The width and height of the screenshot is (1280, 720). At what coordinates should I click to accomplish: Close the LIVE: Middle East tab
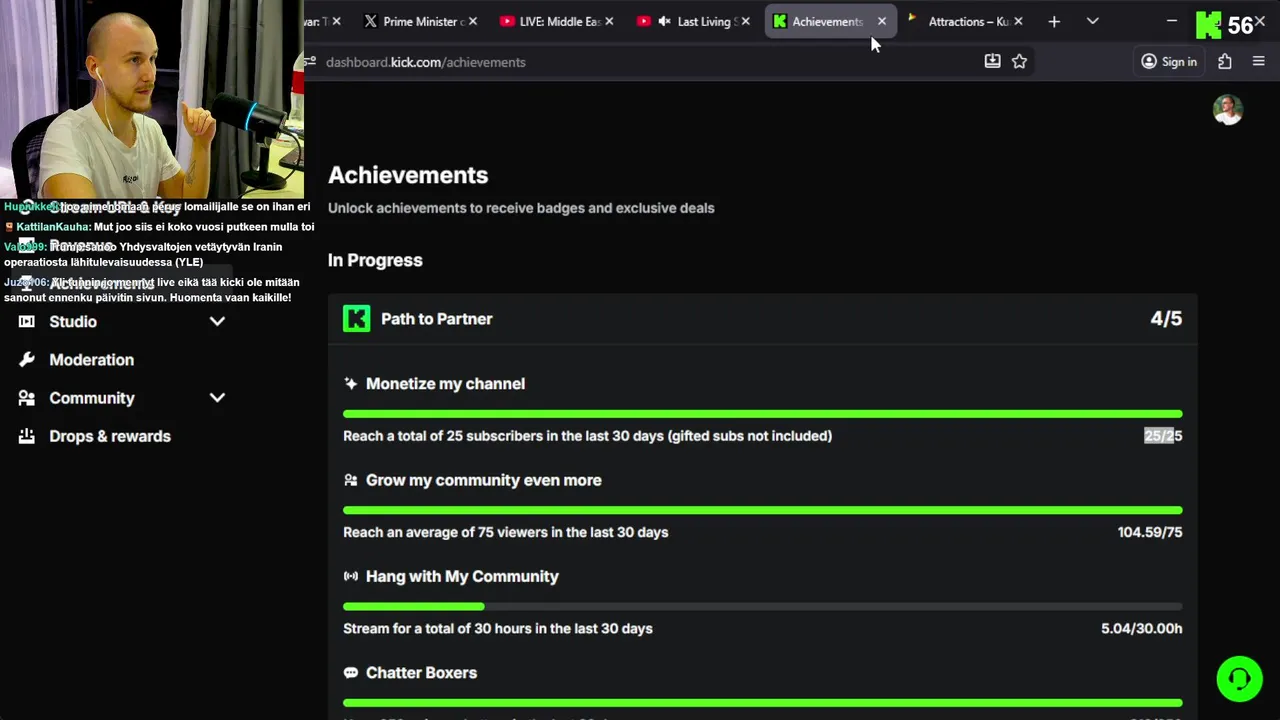pyautogui.click(x=609, y=21)
